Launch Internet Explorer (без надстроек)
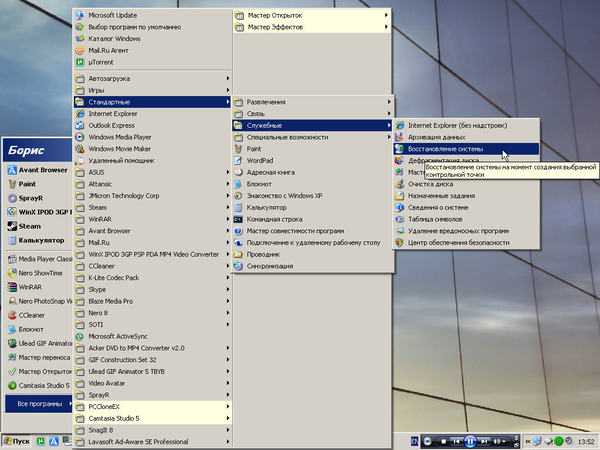The image size is (600, 450). click(466, 126)
